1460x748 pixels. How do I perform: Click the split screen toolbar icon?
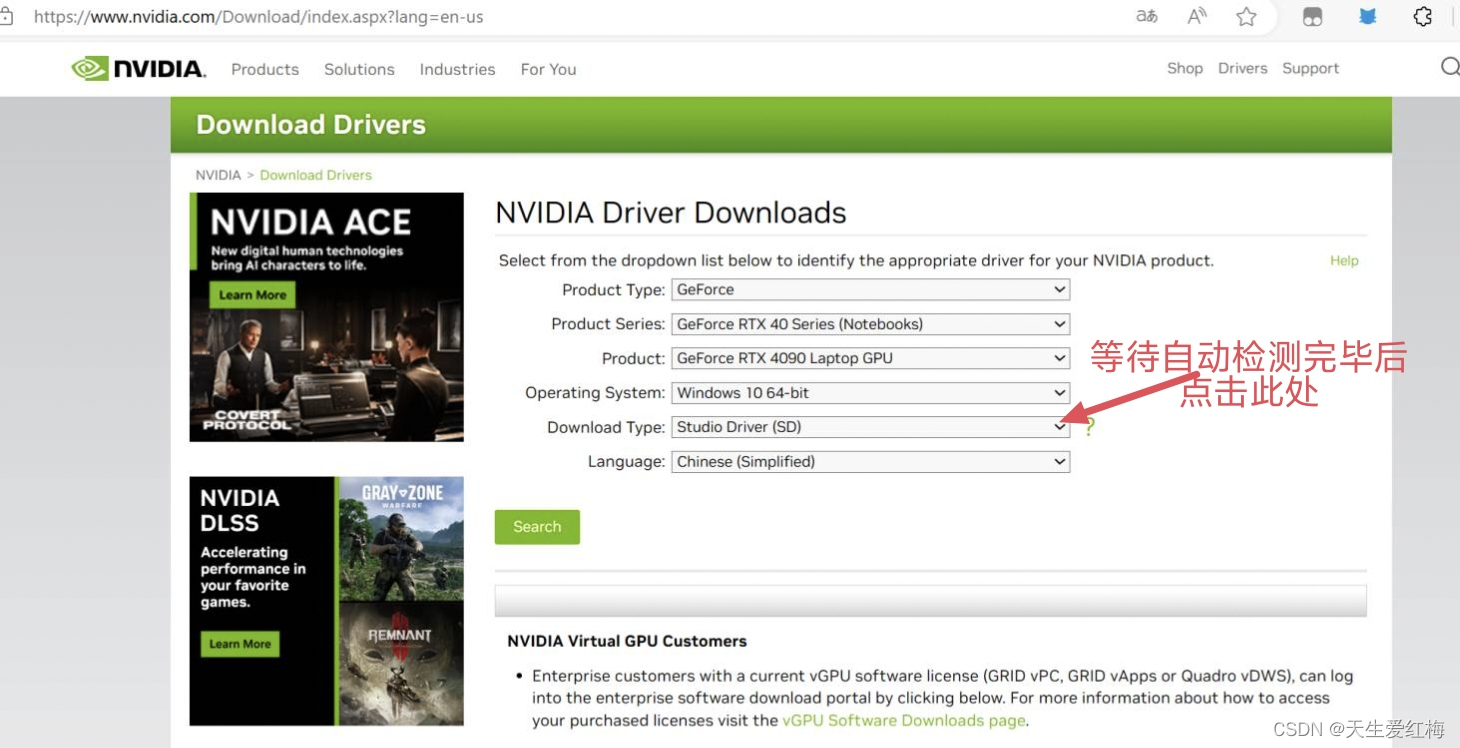(1313, 17)
